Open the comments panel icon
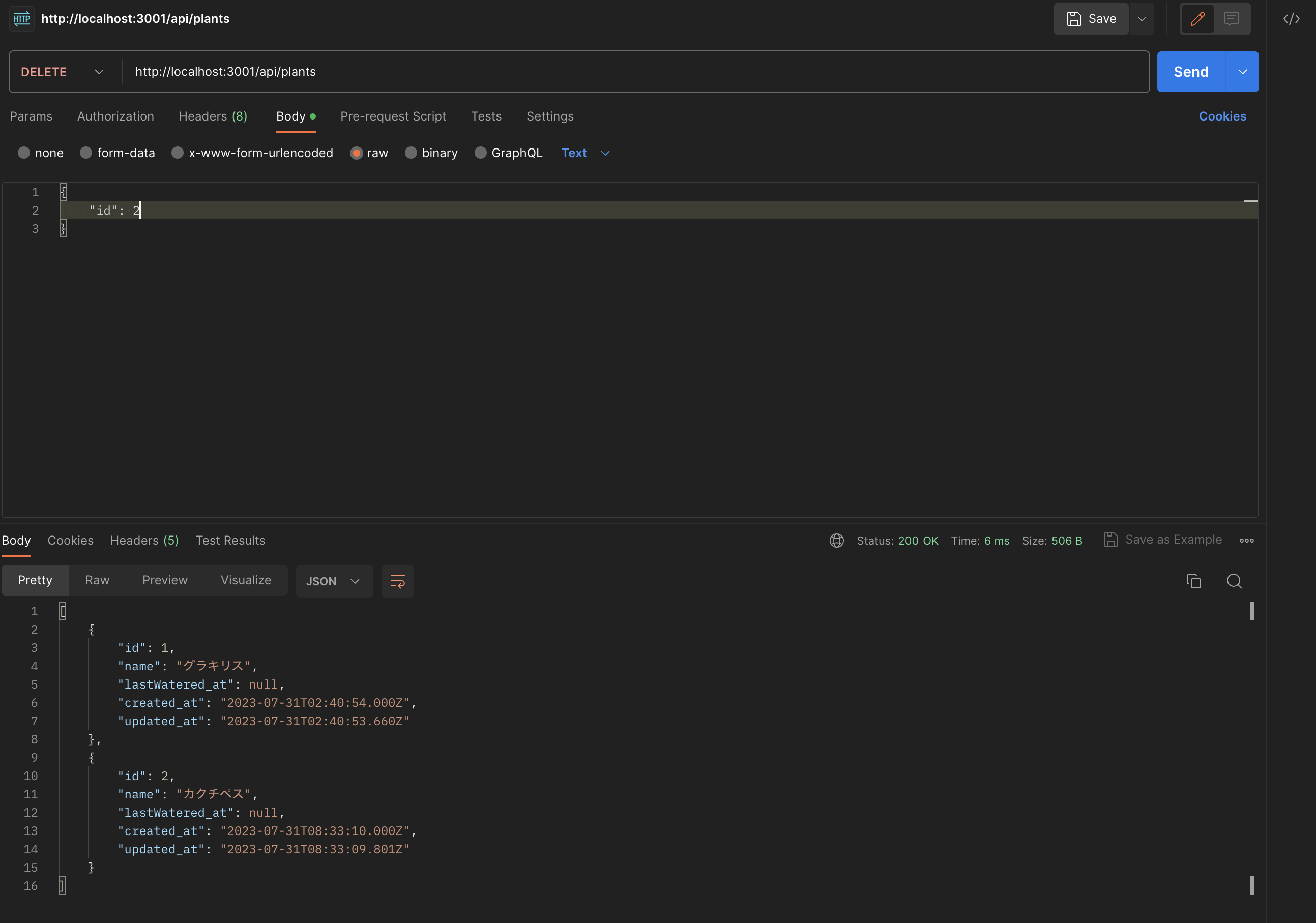This screenshot has height=923, width=1316. tap(1231, 18)
